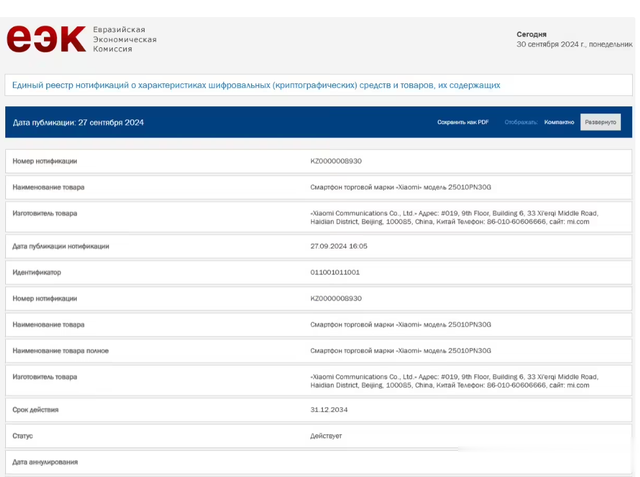
Task: Click the validity date 31.12.2034
Action: (x=329, y=410)
